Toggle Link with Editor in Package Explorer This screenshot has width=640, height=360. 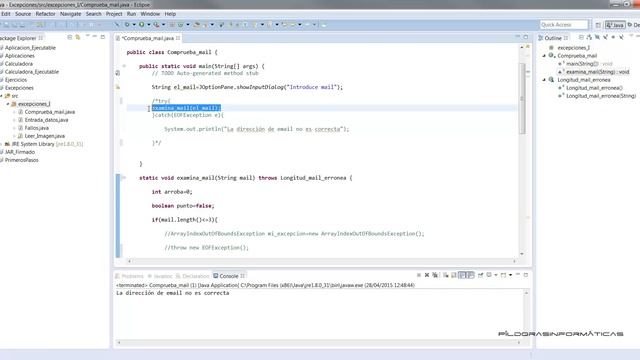point(78,37)
